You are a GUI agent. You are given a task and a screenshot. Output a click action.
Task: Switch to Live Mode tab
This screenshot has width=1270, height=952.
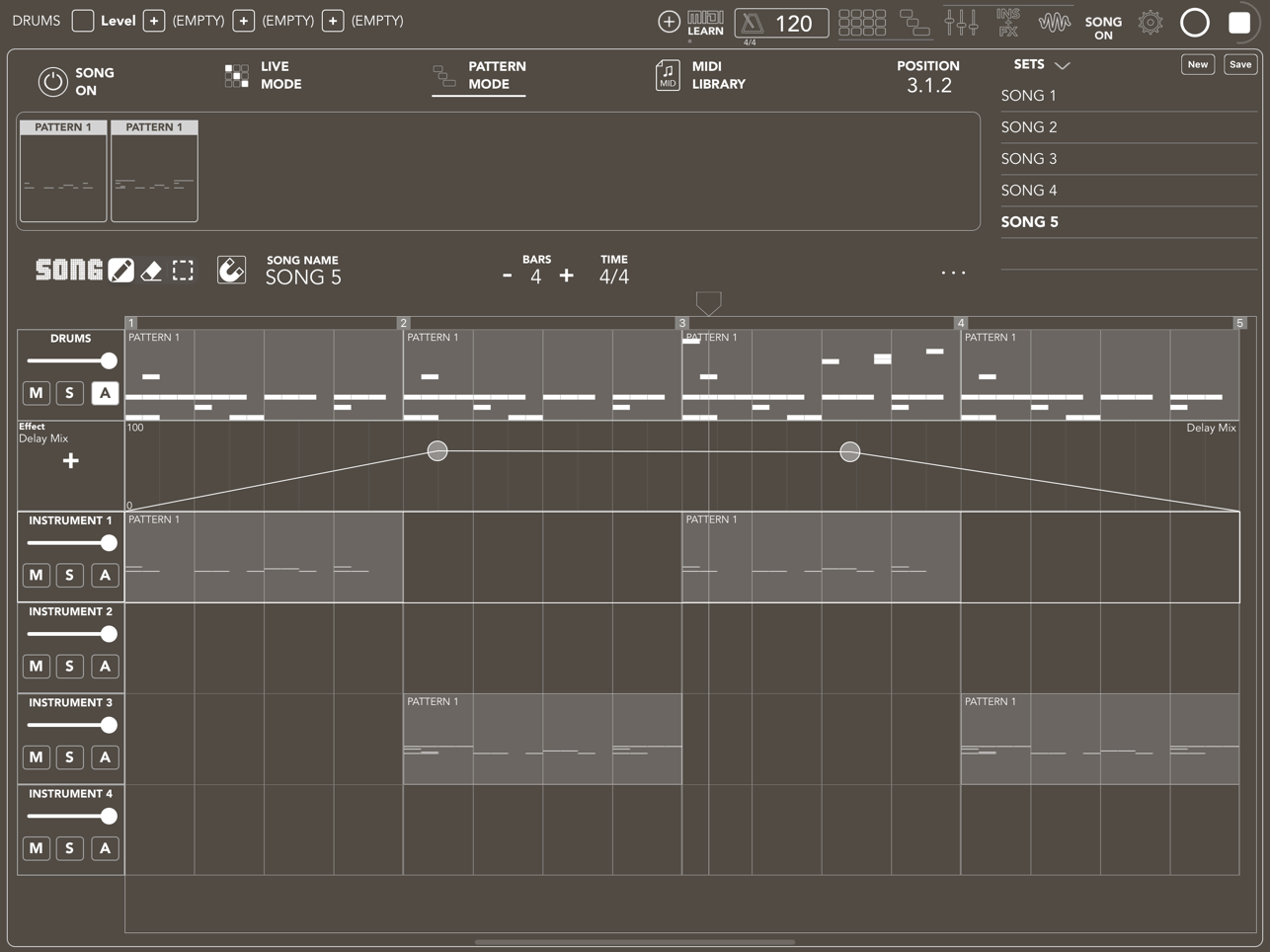[x=264, y=76]
